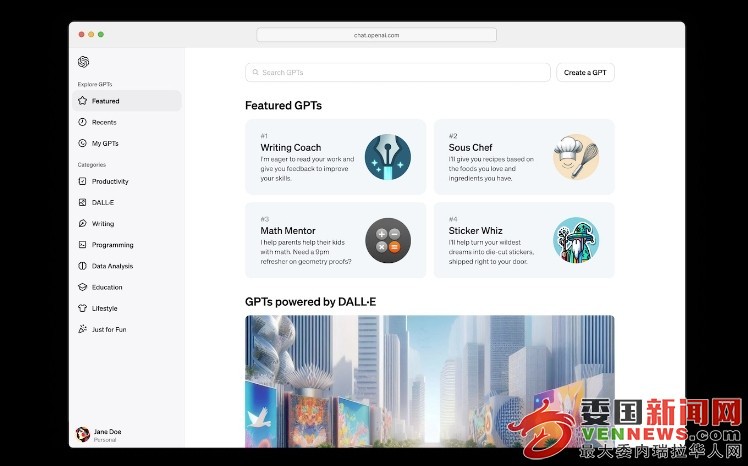This screenshot has width=748, height=466.
Task: Select the DALL·E category label
Action: point(103,202)
